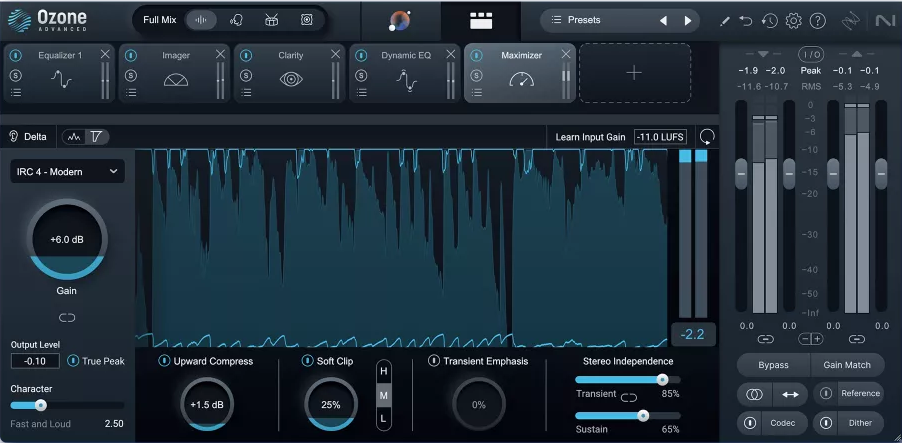This screenshot has height=443, width=902.
Task: Remove the Equalizer 1 module
Action: (x=105, y=54)
